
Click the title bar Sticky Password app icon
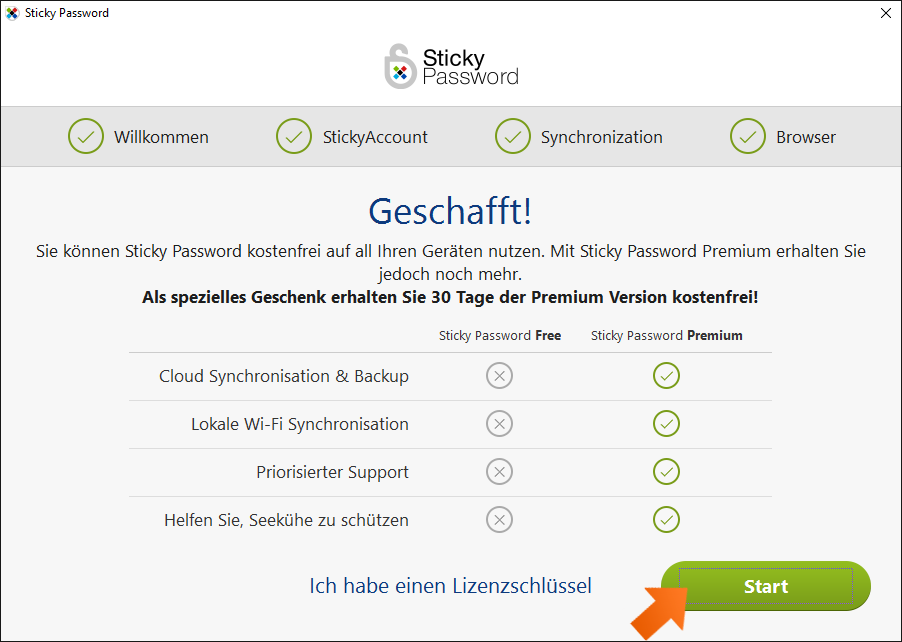tap(12, 13)
